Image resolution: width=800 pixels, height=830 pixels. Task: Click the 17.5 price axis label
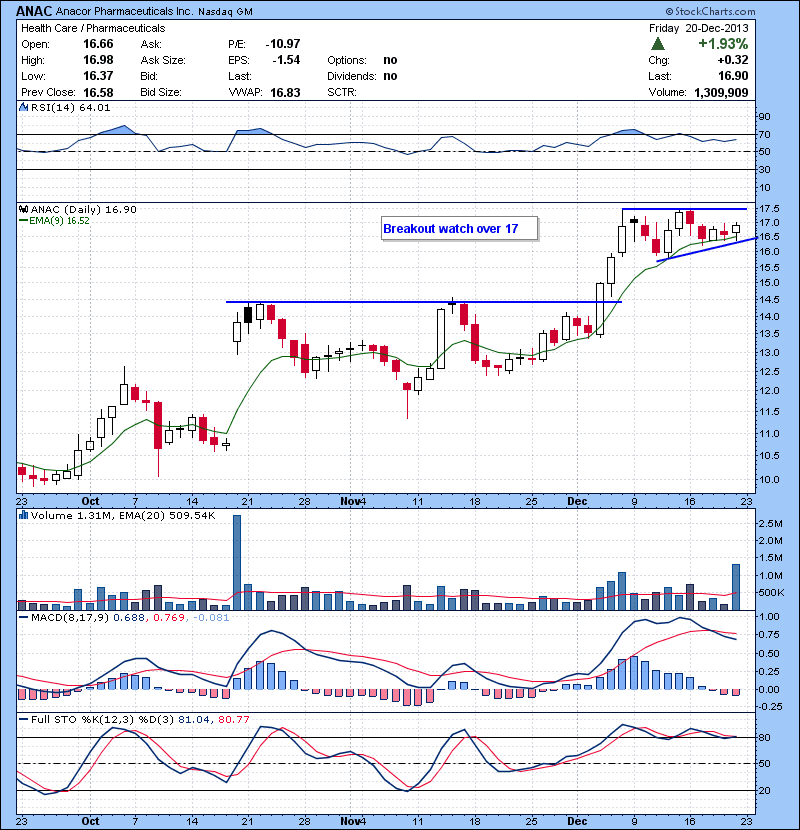[x=768, y=208]
